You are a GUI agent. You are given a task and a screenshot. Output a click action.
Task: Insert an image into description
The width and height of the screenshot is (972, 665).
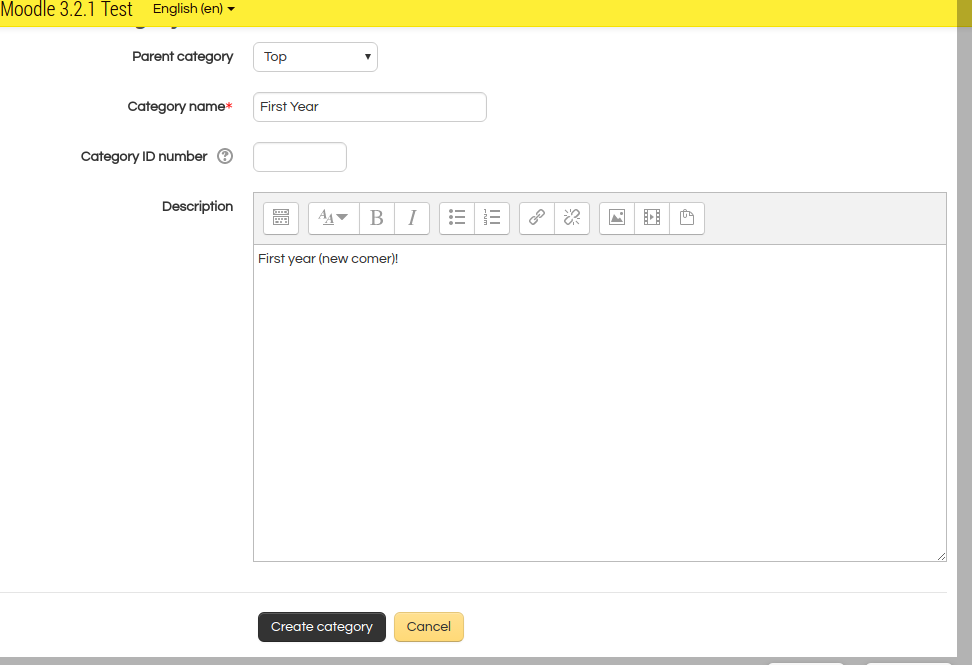click(617, 218)
